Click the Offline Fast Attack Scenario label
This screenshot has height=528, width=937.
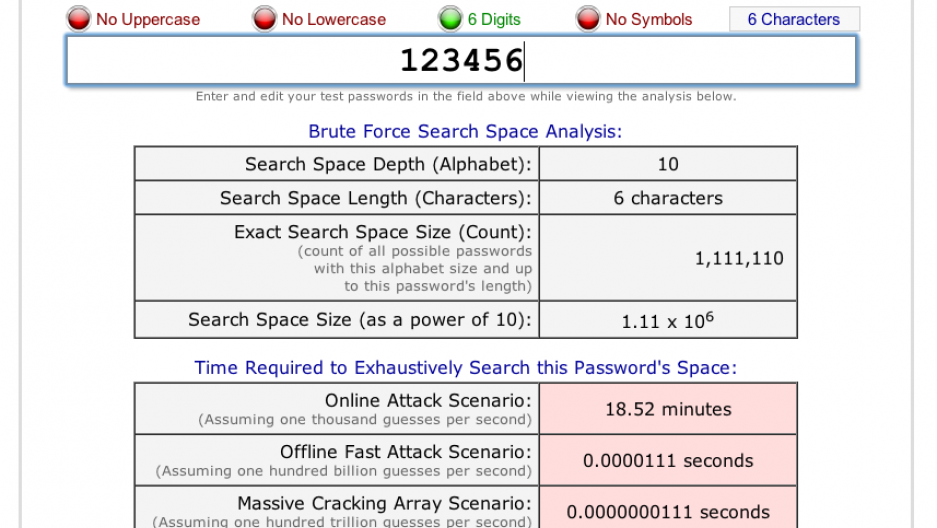click(x=405, y=452)
